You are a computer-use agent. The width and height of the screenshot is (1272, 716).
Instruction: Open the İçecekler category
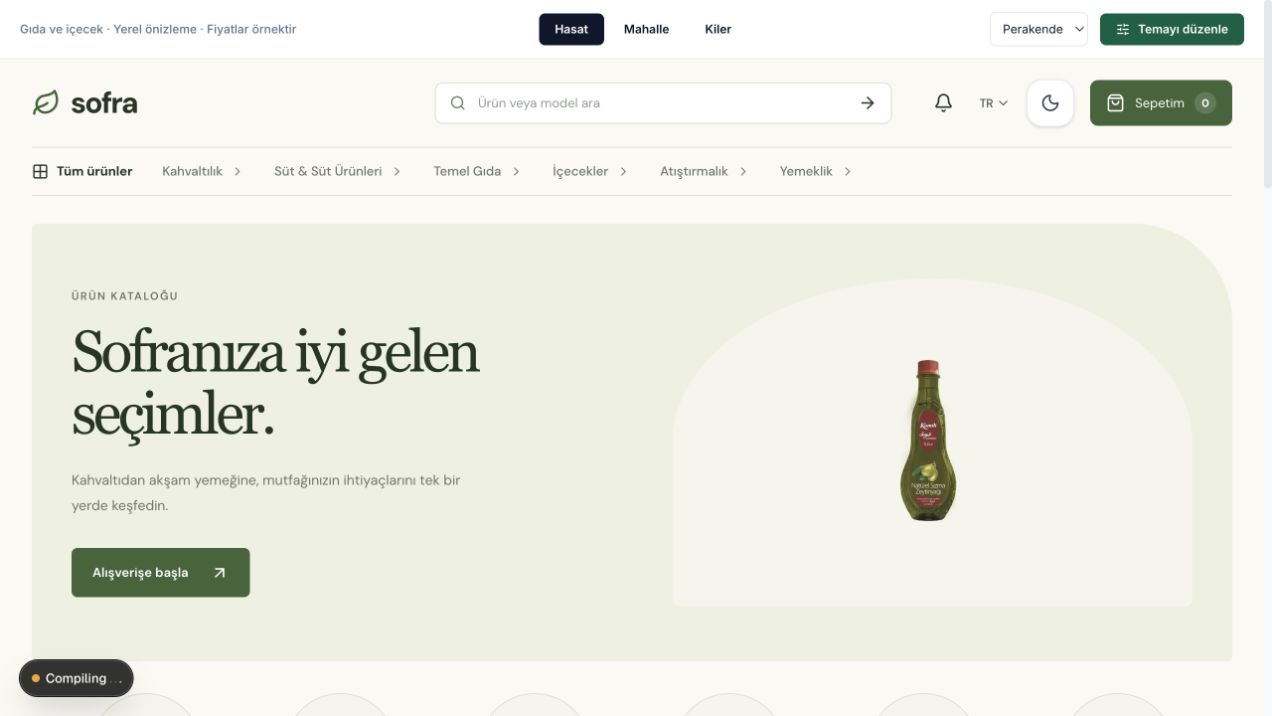coord(580,171)
